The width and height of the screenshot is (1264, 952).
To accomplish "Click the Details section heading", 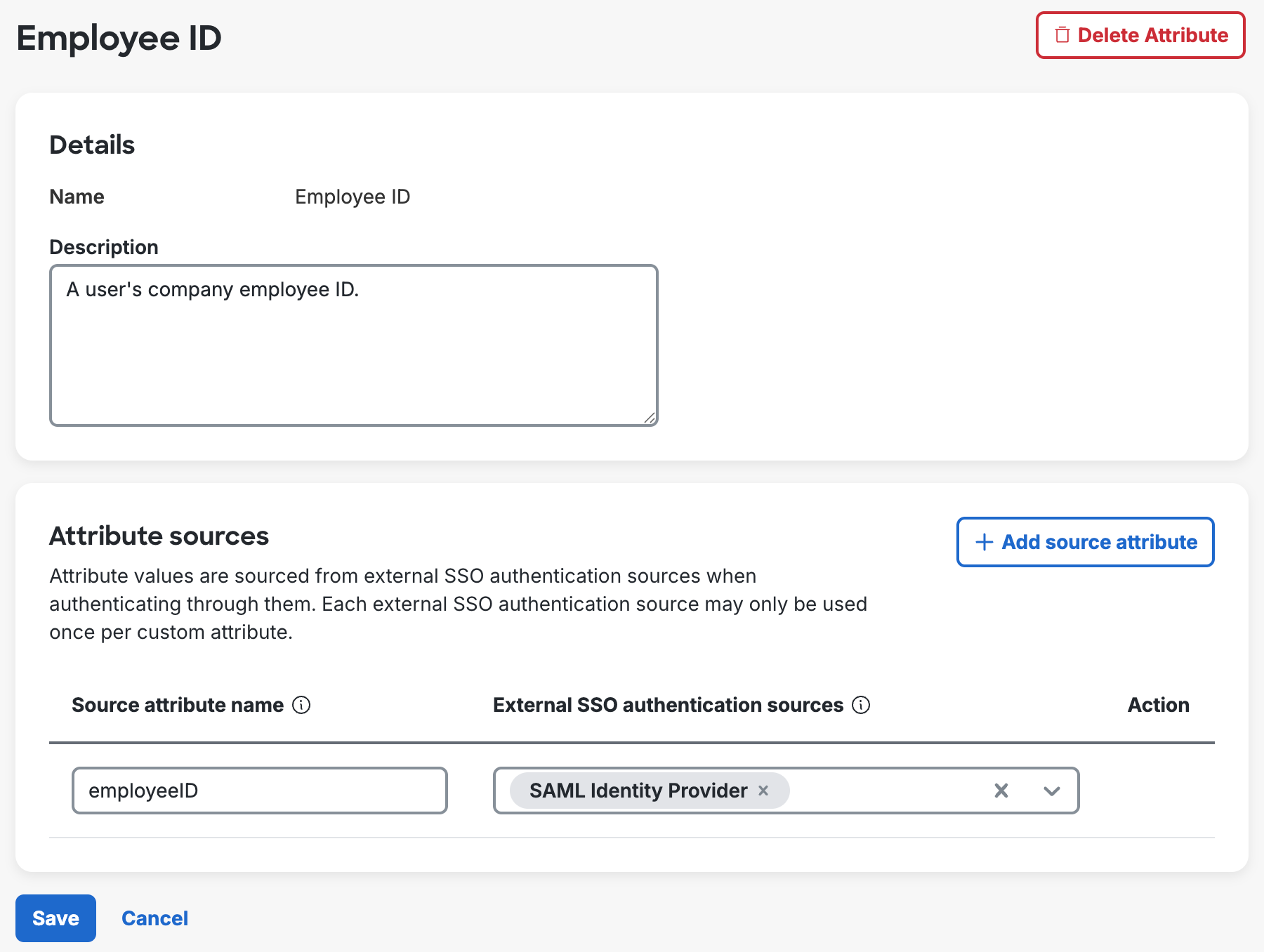I will [x=91, y=145].
